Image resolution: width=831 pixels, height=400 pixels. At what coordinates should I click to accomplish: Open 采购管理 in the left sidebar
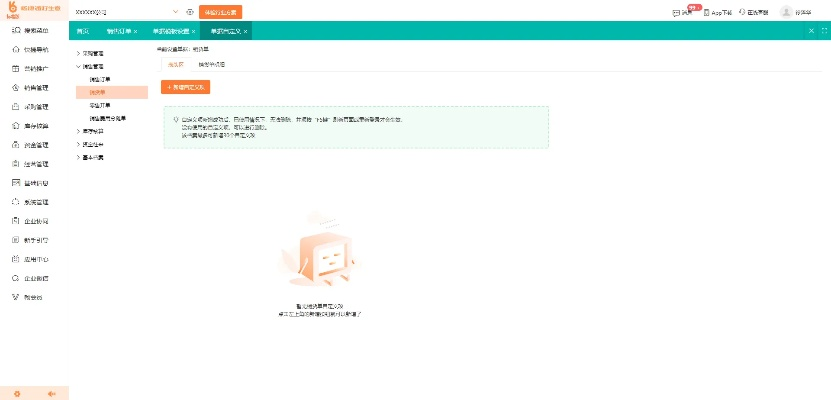coord(34,106)
